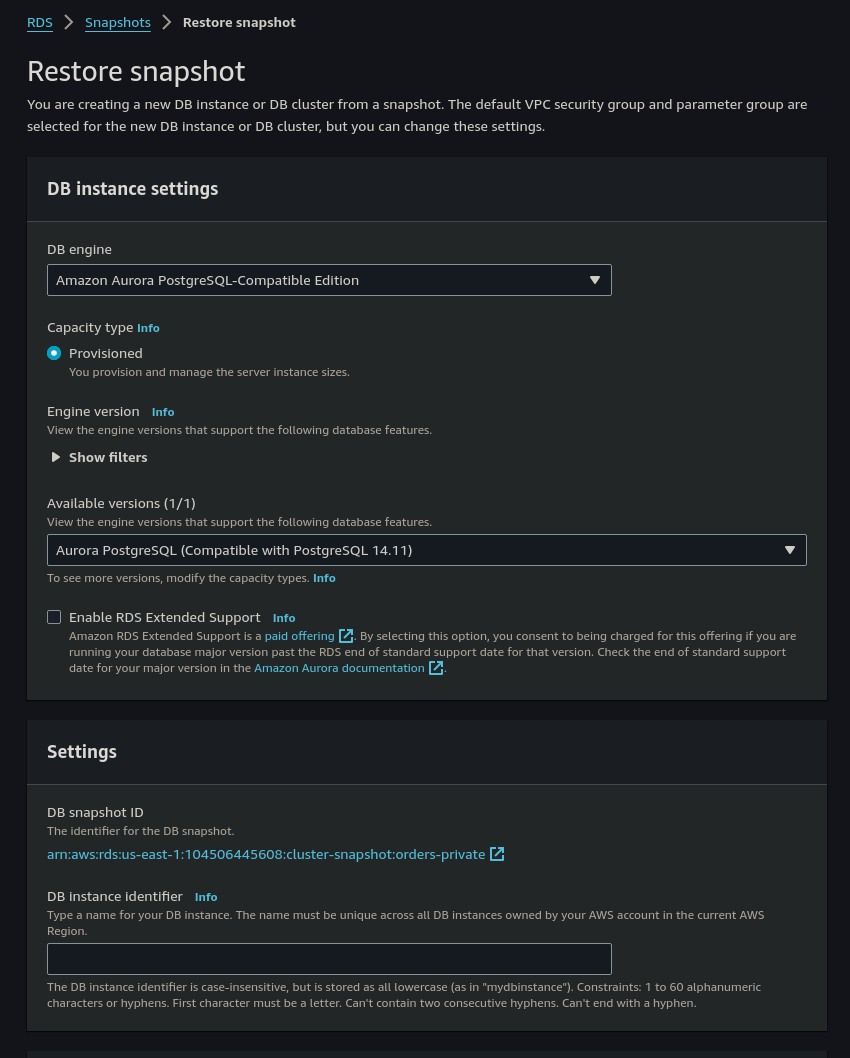
Task: Click external link icon next to snapshot ARN
Action: tap(497, 854)
